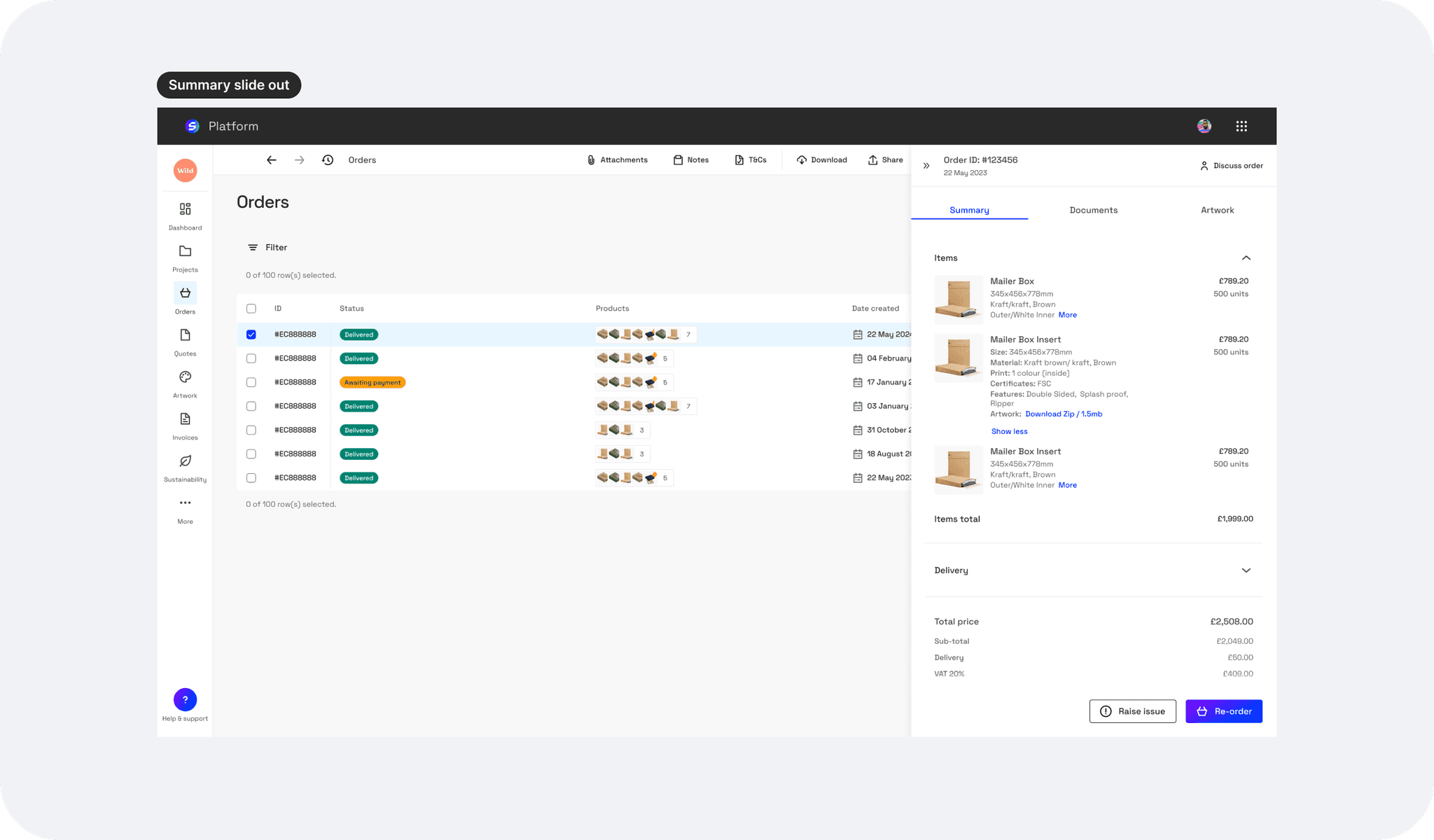
Task: Collapse the order panel with double chevron
Action: tap(926, 166)
